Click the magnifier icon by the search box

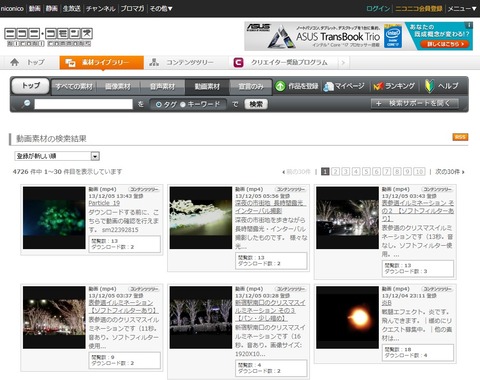pos(26,104)
